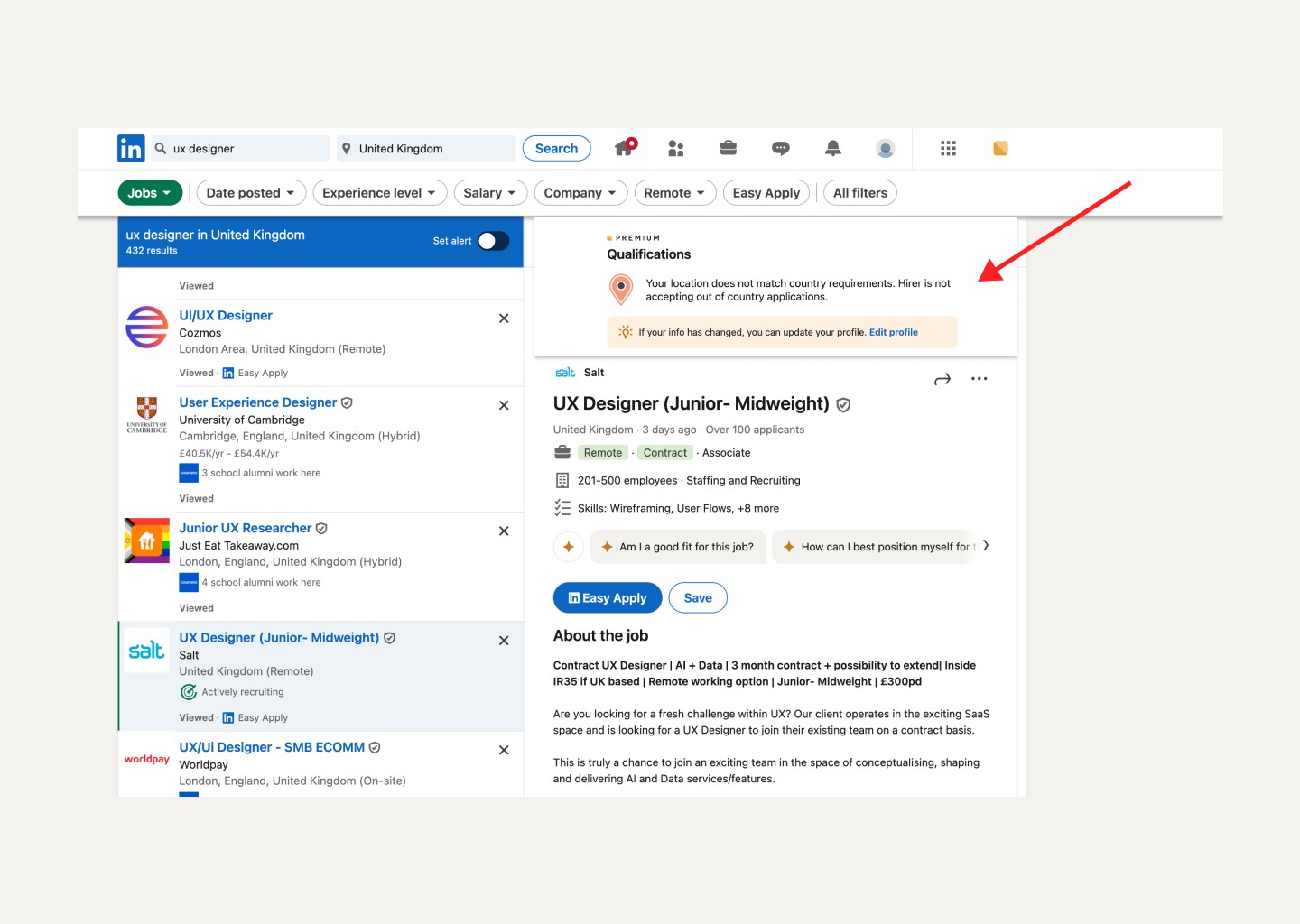Click the LinkedIn logo icon
The width and height of the screenshot is (1300, 924).
click(131, 148)
